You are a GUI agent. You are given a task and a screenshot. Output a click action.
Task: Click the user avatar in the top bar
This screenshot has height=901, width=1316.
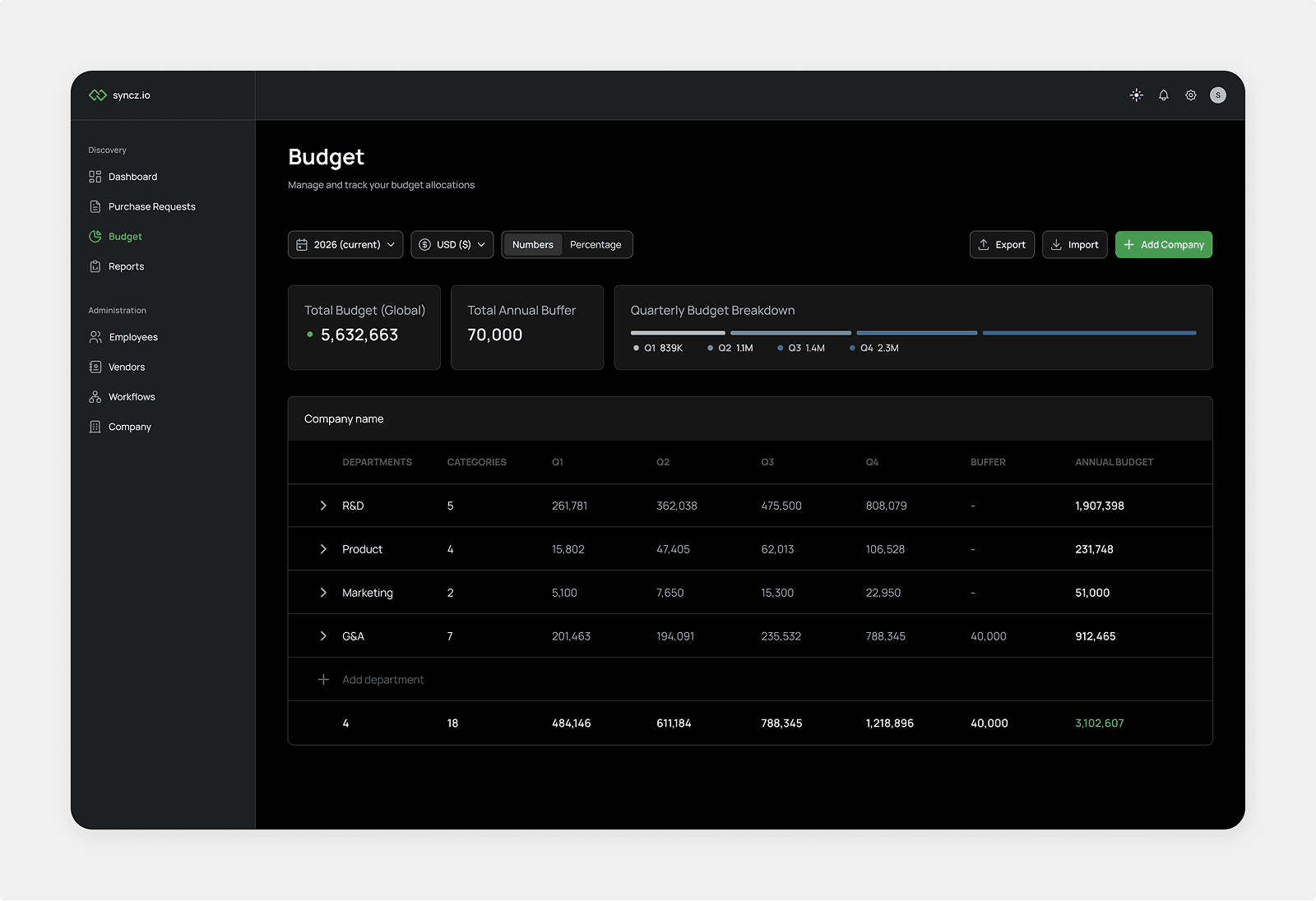coord(1218,95)
